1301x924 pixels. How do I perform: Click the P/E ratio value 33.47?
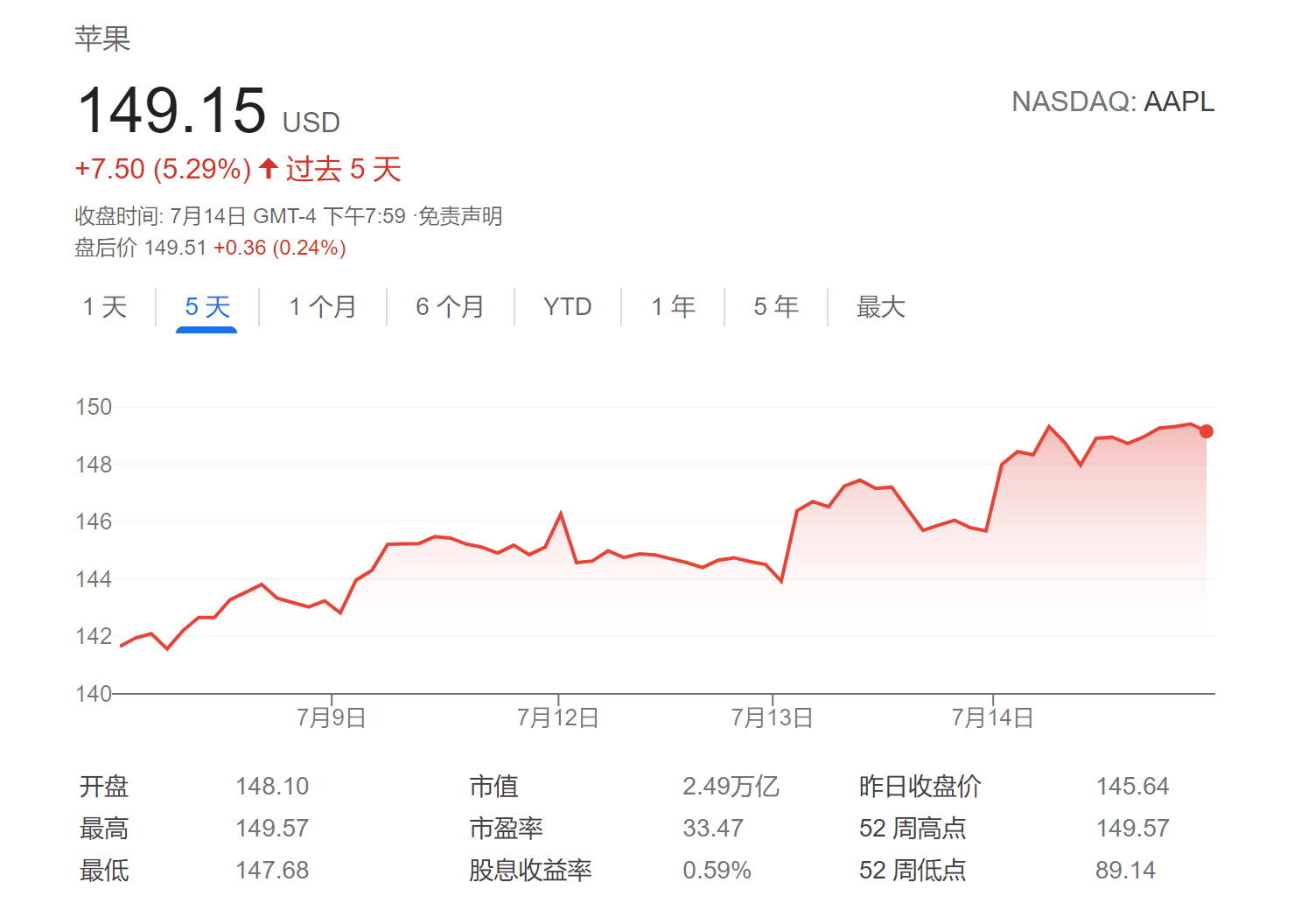pos(713,829)
